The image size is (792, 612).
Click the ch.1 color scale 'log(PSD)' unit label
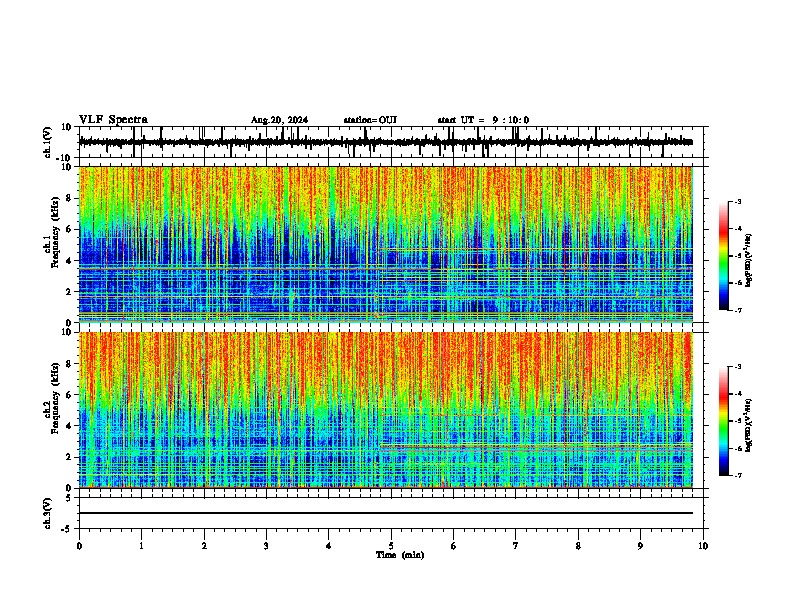pos(749,261)
